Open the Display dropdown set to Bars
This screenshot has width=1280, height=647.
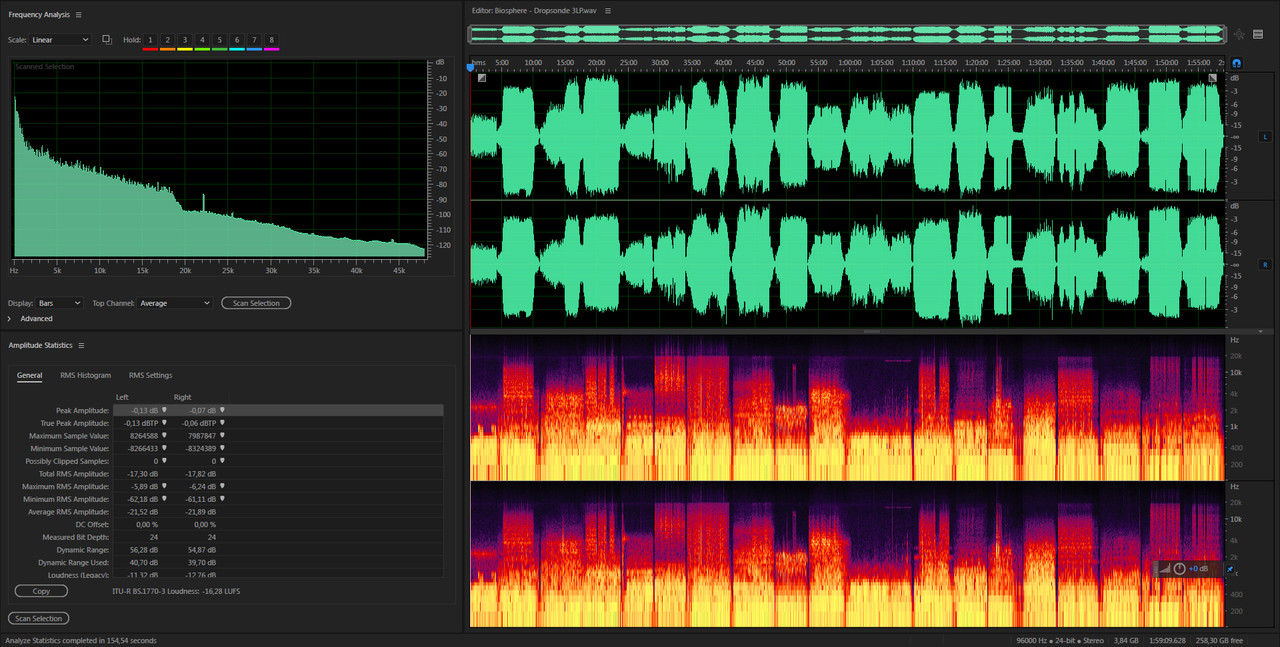[x=60, y=303]
